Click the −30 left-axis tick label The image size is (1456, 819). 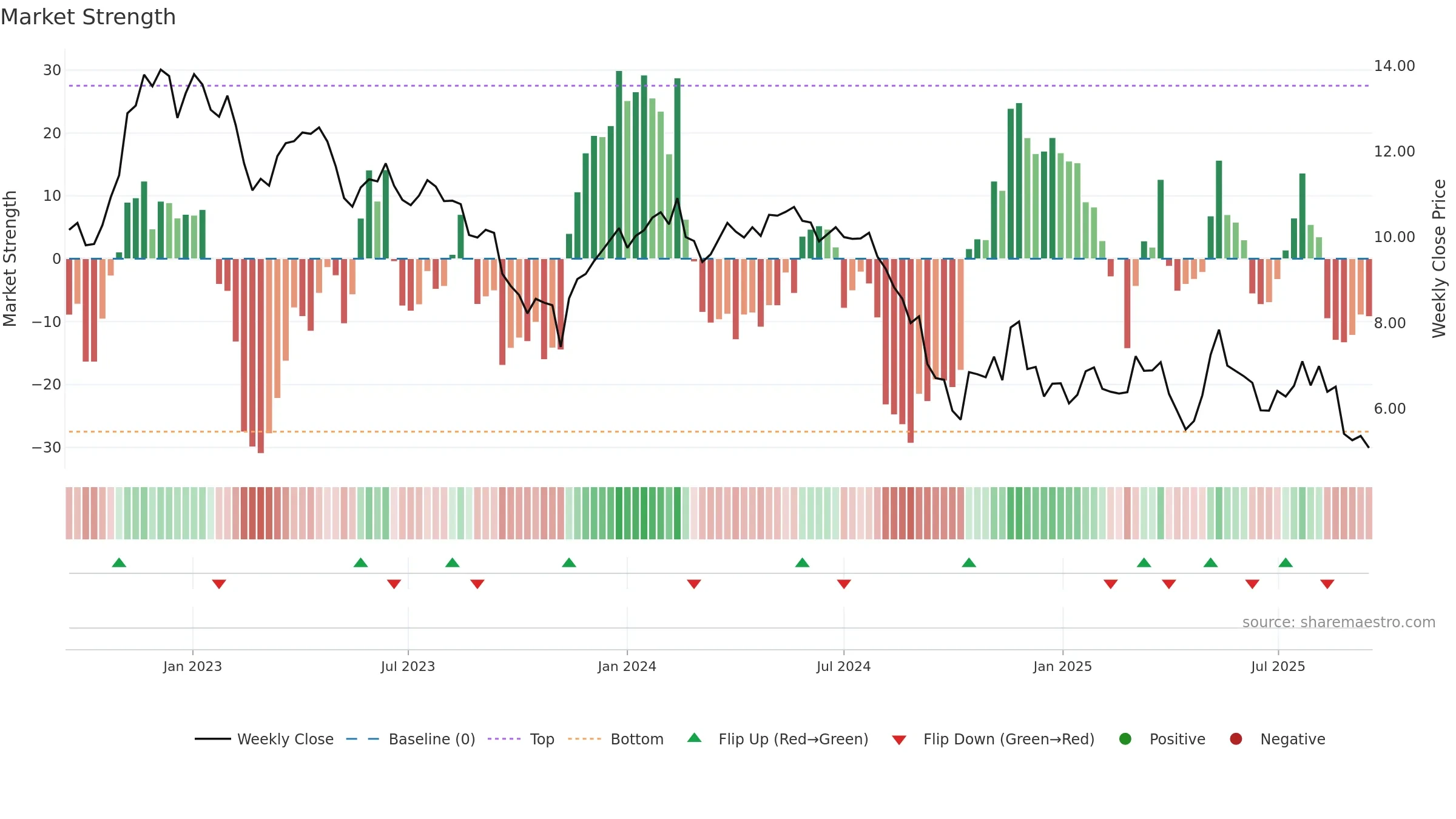point(47,447)
